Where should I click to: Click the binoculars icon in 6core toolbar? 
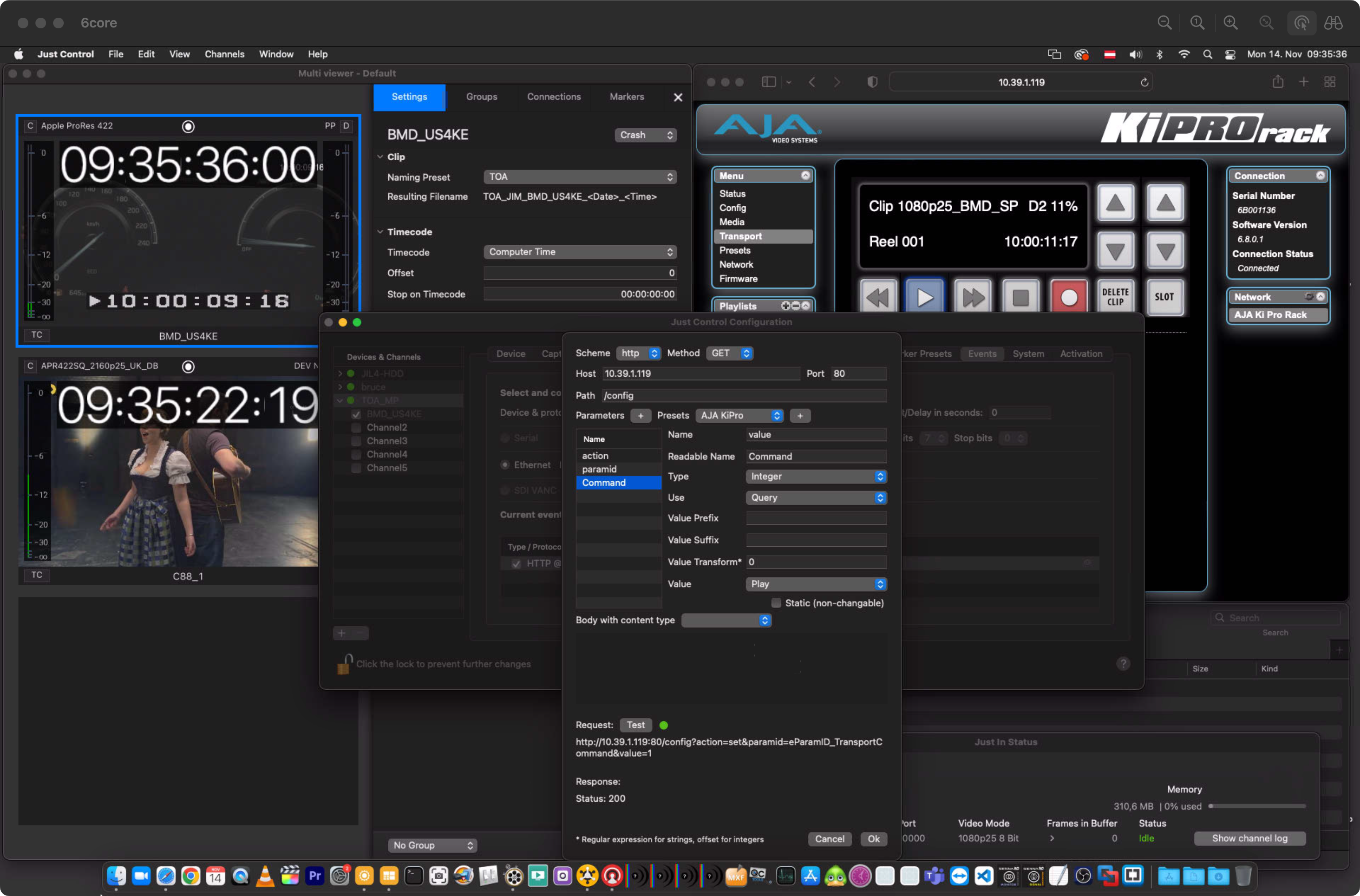pyautogui.click(x=1333, y=22)
